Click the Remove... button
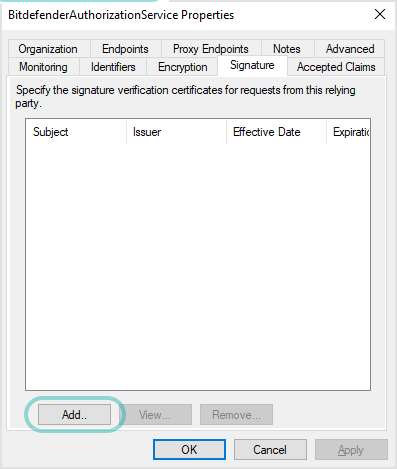The width and height of the screenshot is (397, 469). (x=236, y=415)
